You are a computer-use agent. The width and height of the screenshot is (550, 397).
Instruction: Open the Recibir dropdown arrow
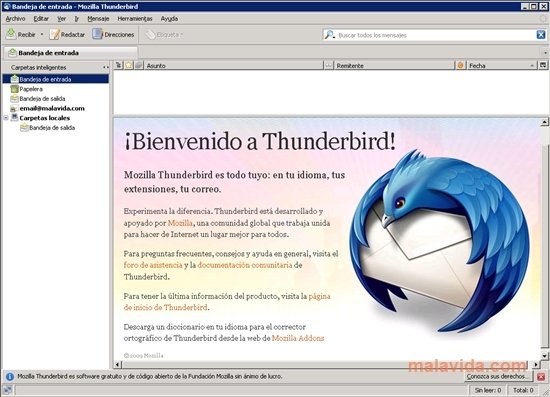(x=42, y=34)
